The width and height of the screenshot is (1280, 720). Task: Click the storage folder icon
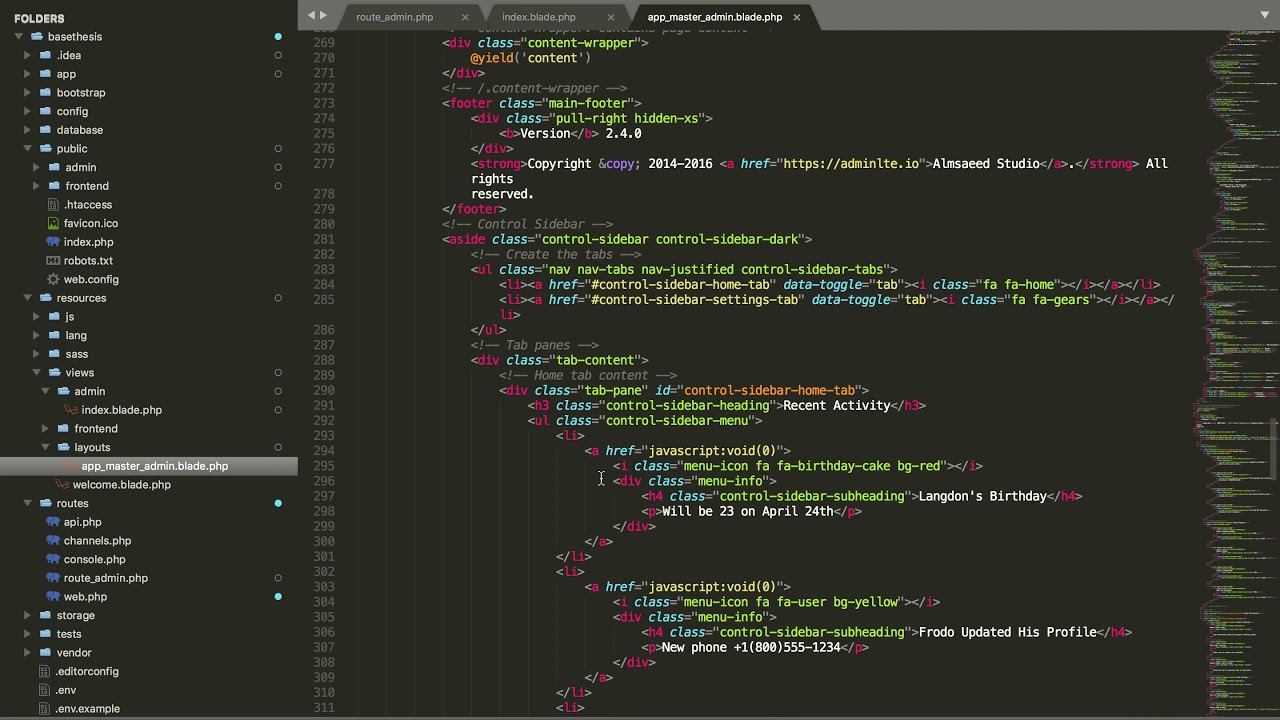(x=45, y=616)
